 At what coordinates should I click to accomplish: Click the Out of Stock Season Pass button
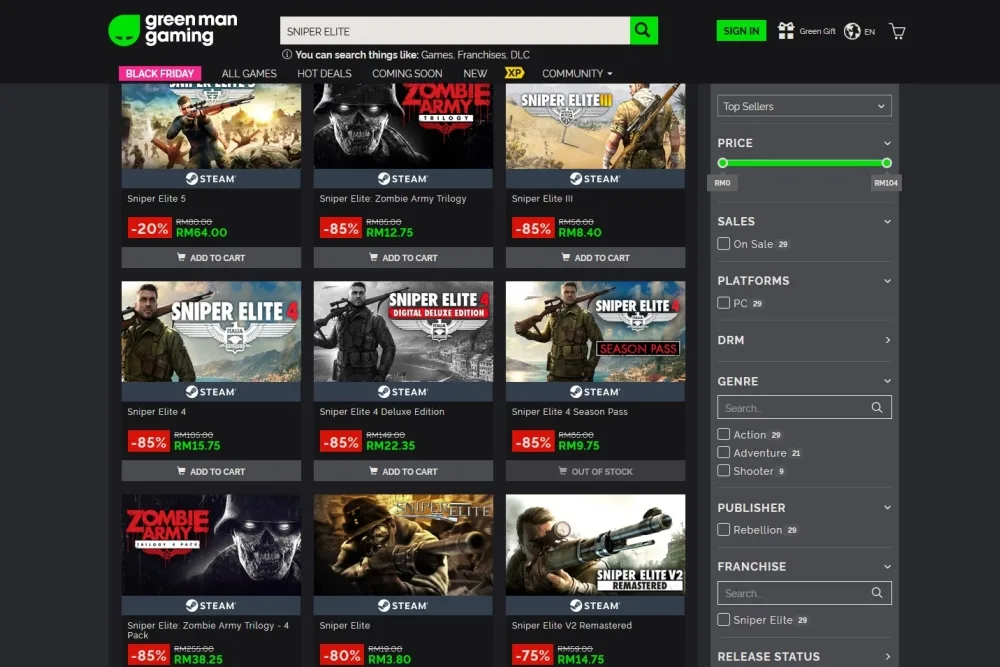[x=595, y=471]
